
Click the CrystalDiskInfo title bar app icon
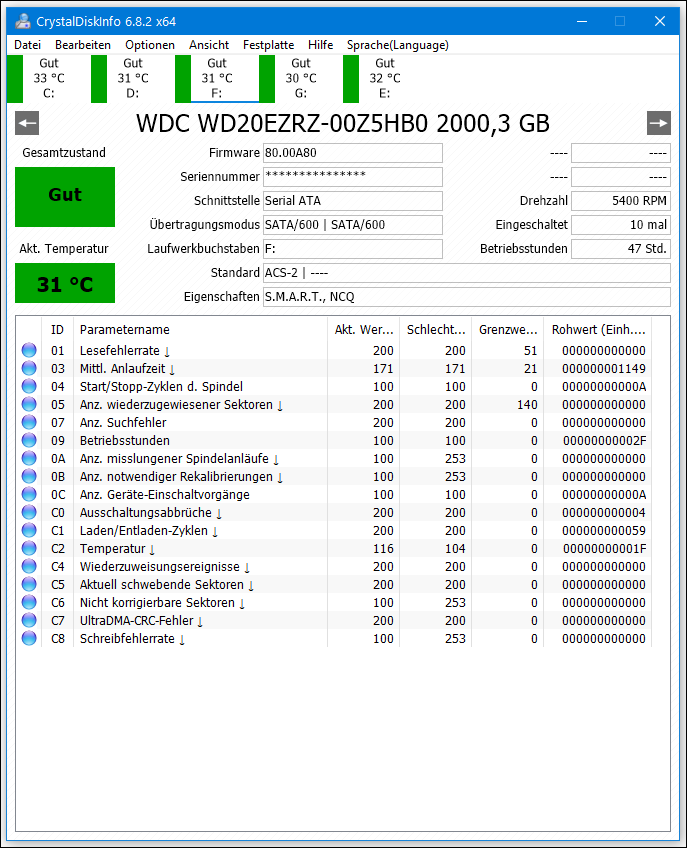pos(23,21)
